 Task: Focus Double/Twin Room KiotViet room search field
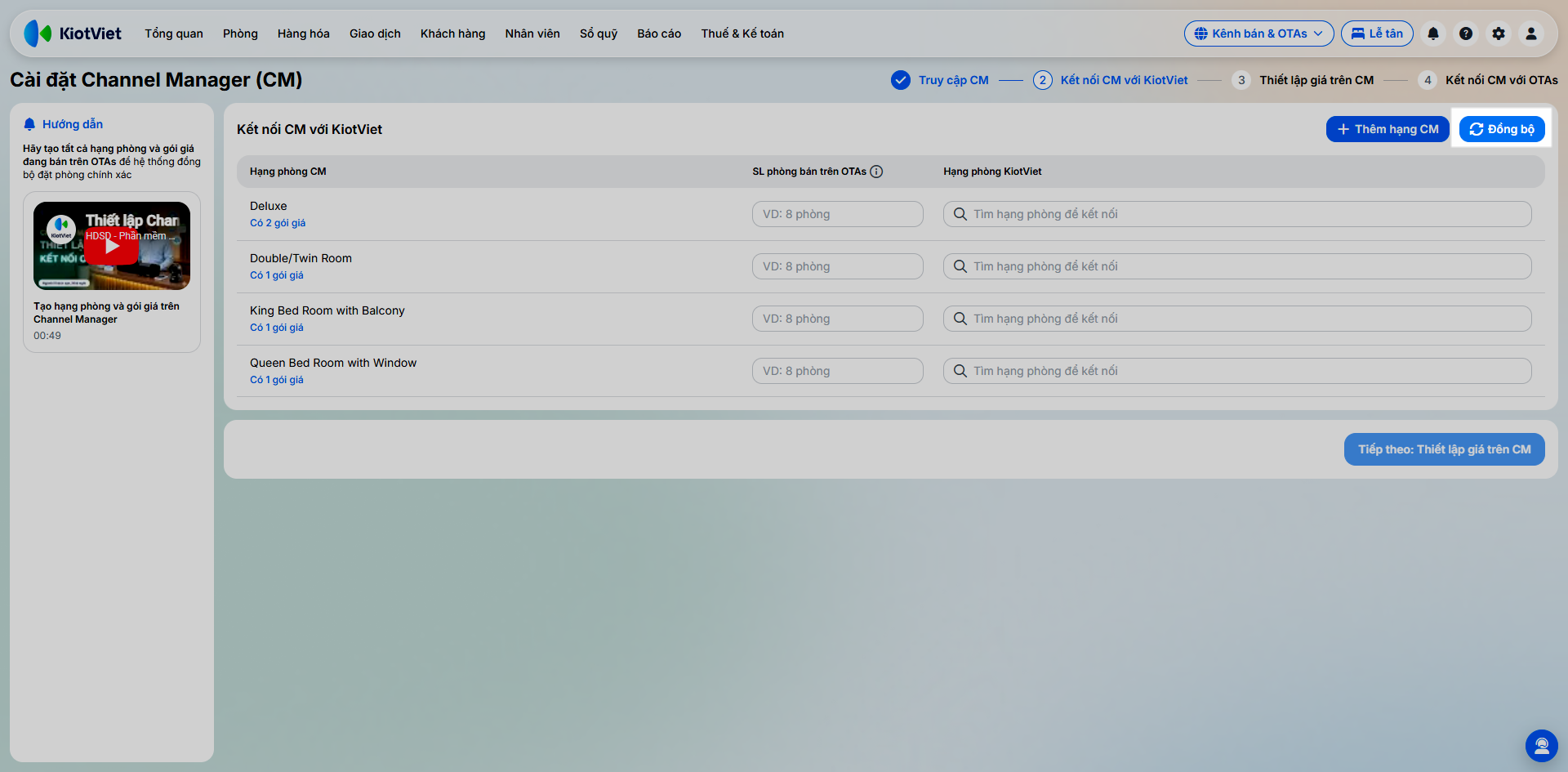[1237, 266]
